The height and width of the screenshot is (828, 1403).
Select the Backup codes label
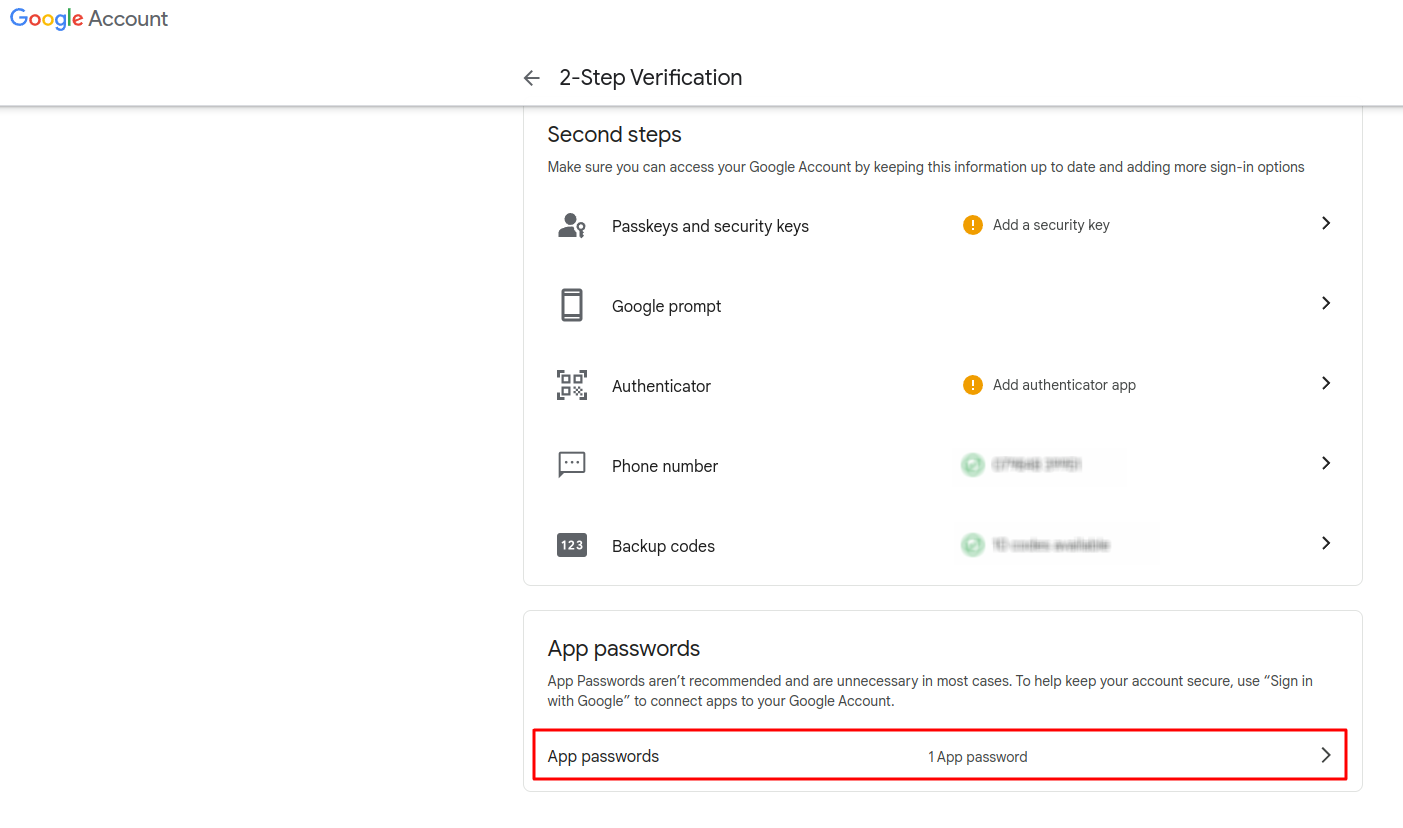click(663, 546)
